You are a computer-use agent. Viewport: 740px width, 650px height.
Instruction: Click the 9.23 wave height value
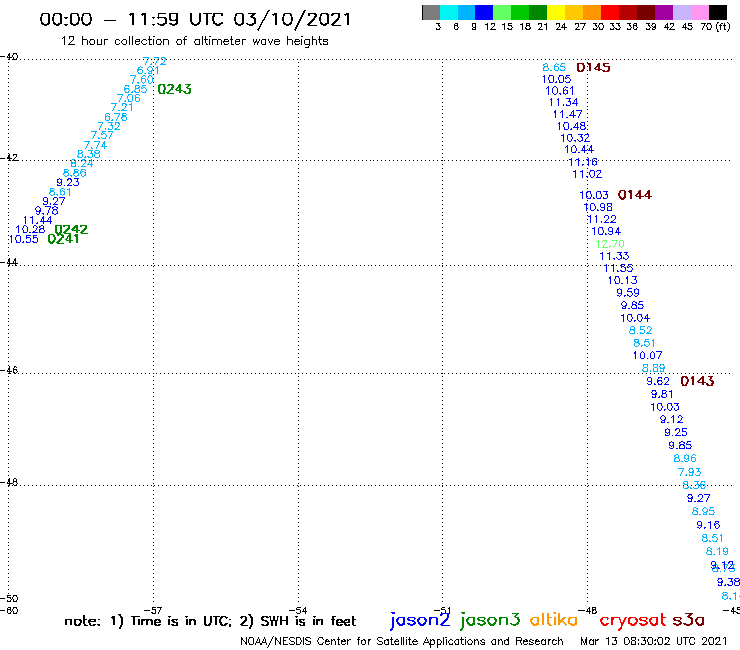tap(68, 182)
